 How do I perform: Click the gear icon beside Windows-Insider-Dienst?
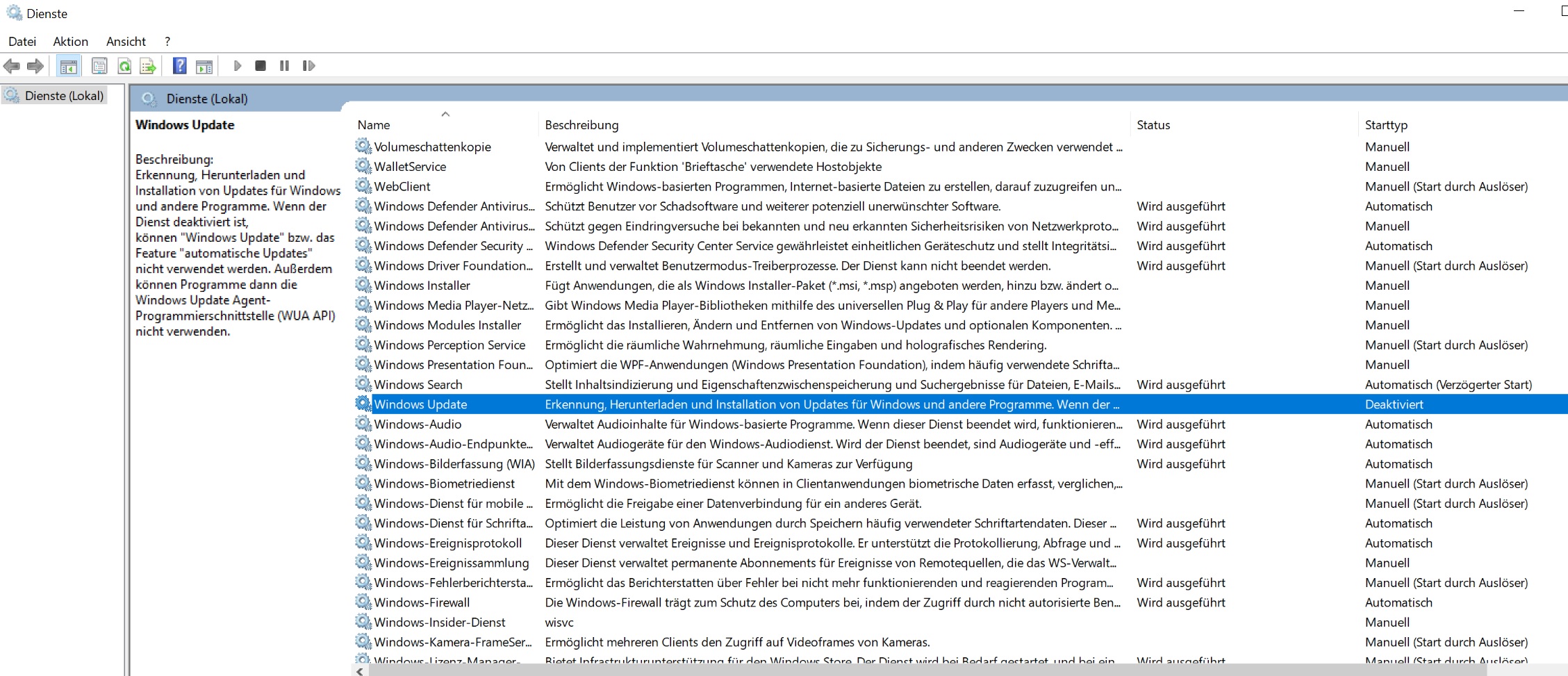tap(363, 622)
